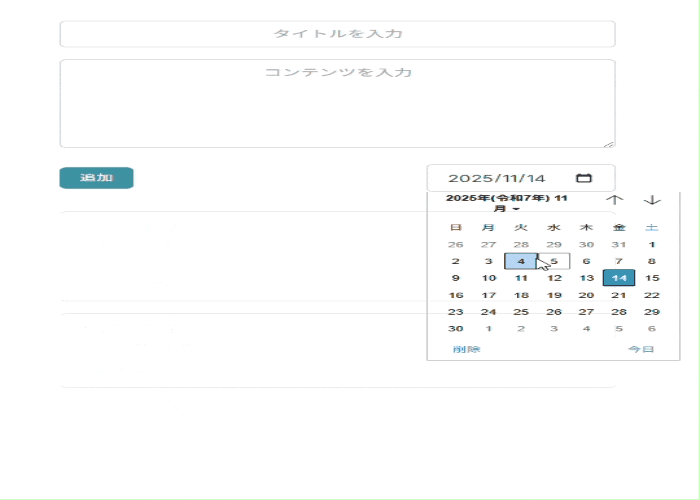700x500 pixels.
Task: Select November 5 in the calendar
Action: pyautogui.click(x=554, y=261)
